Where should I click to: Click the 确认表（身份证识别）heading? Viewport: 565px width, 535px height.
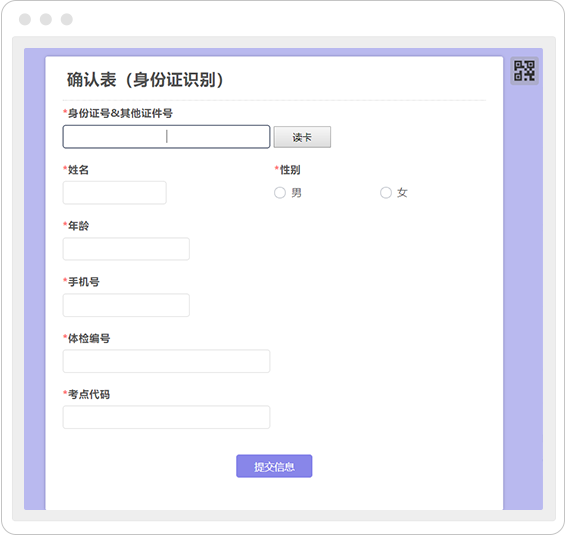point(145,80)
